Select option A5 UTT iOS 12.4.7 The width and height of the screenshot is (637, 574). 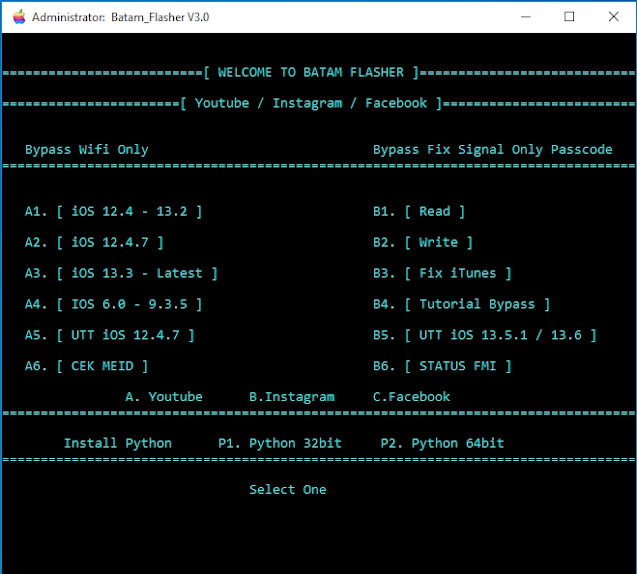point(110,335)
